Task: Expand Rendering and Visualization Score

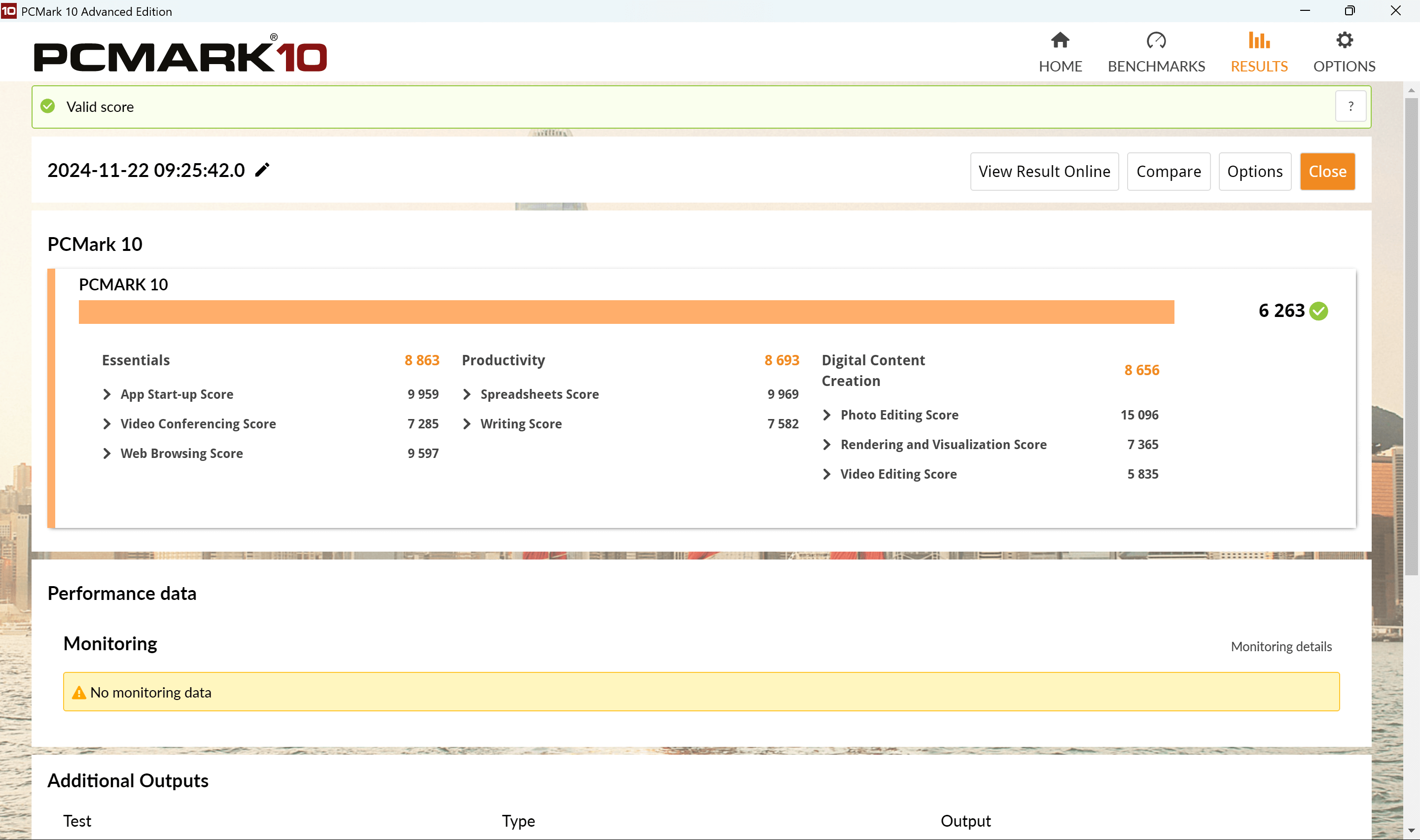Action: tap(826, 444)
